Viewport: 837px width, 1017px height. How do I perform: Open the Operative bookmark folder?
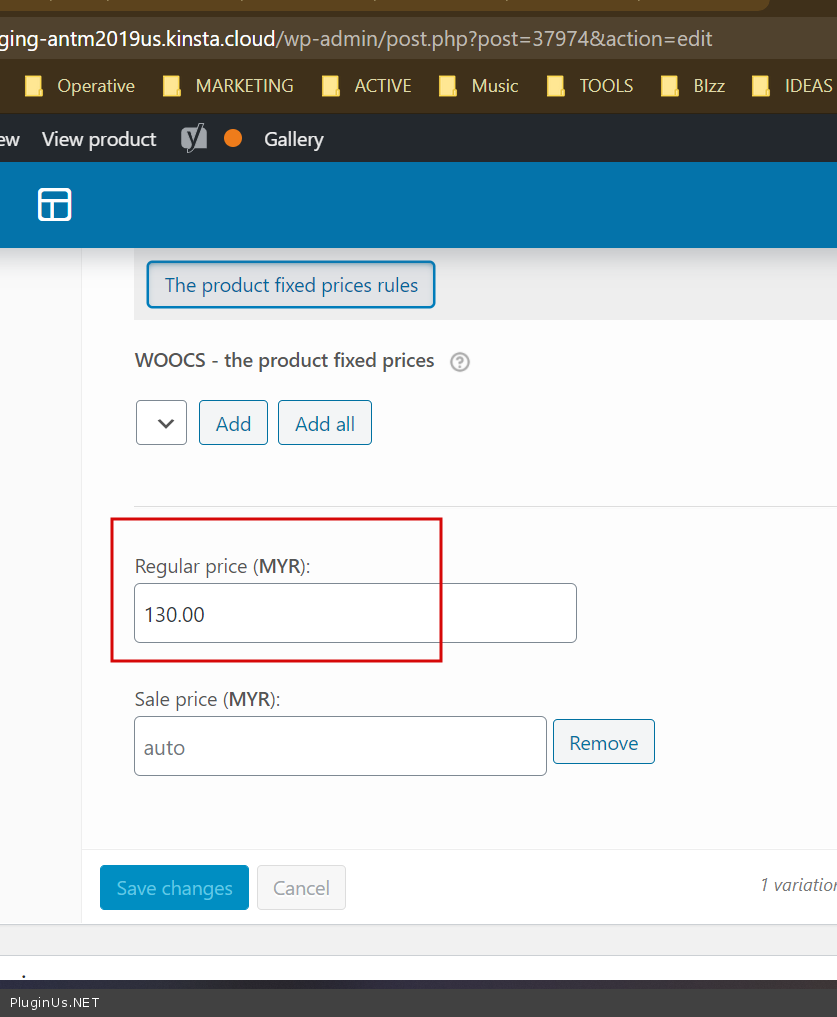pyautogui.click(x=80, y=86)
